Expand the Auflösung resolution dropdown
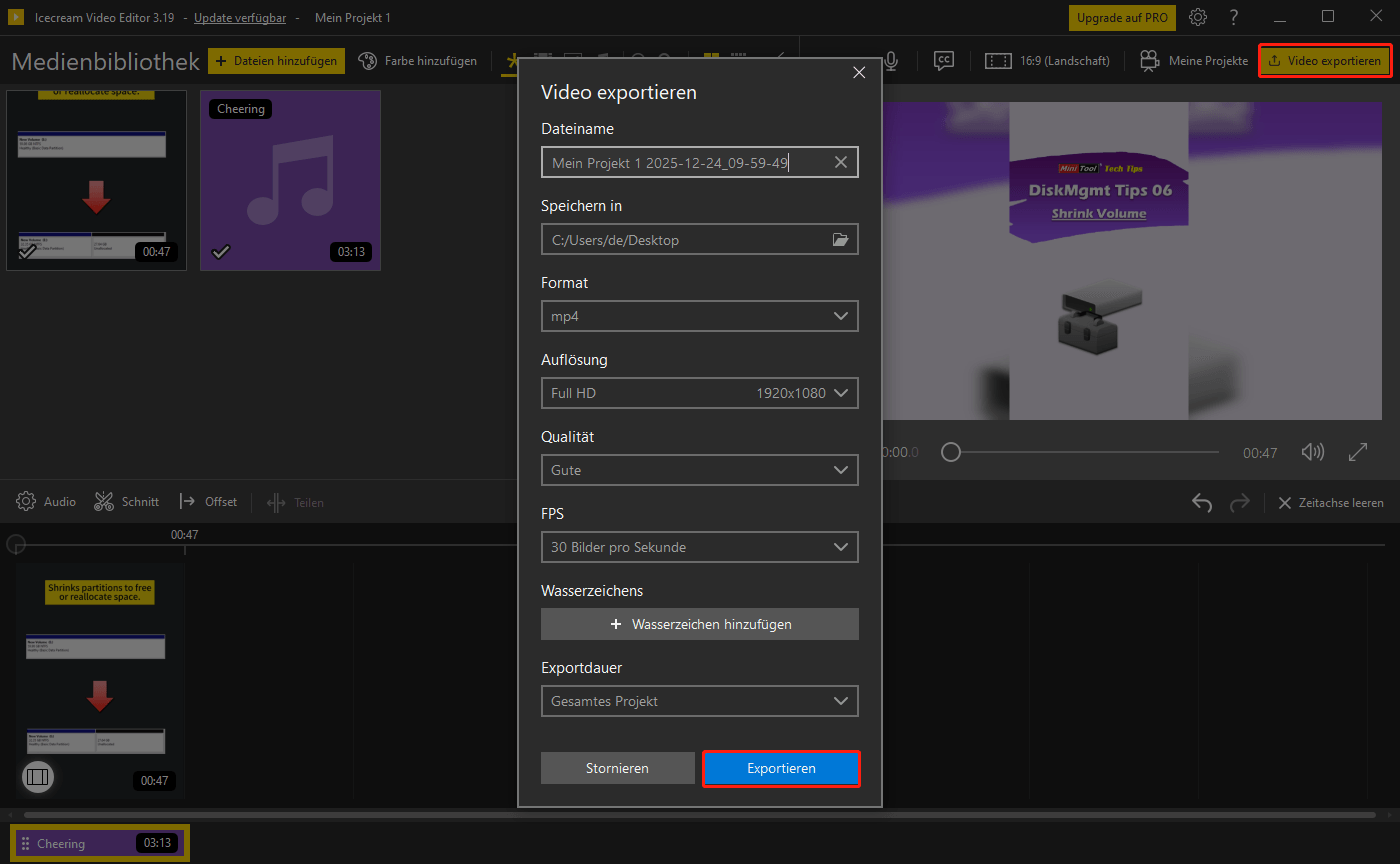Screen dimensions: 1400x864 pos(699,393)
